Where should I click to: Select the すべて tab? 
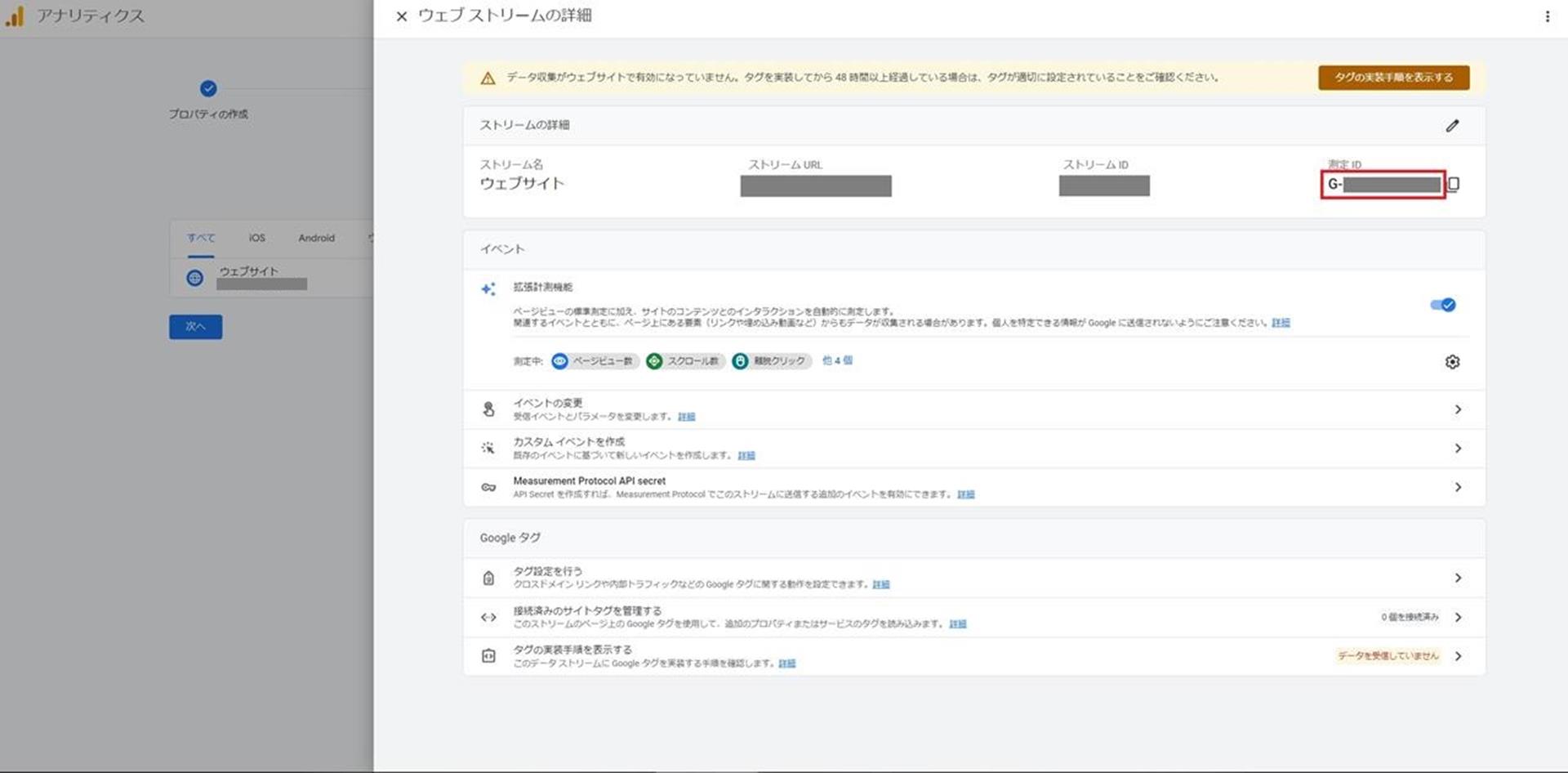[201, 238]
